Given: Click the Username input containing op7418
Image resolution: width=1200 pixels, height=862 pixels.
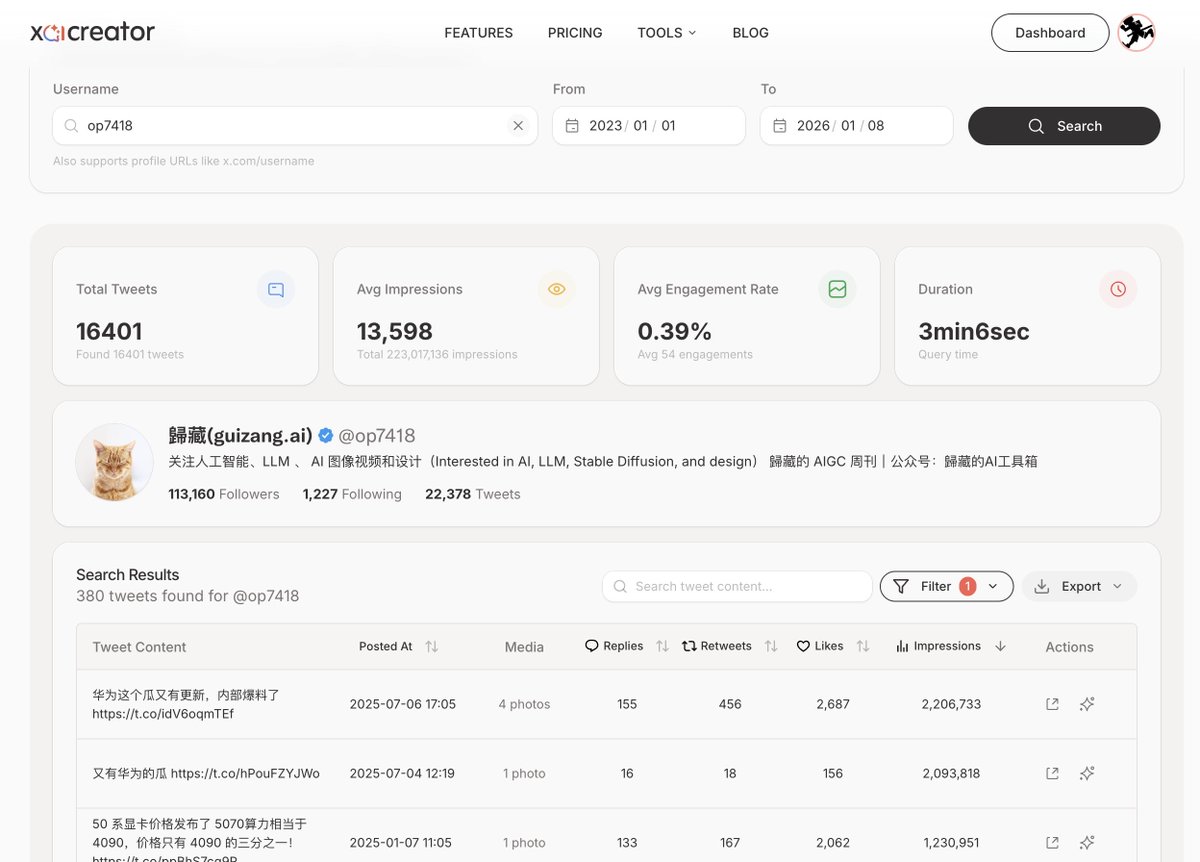Looking at the screenshot, I should point(295,126).
